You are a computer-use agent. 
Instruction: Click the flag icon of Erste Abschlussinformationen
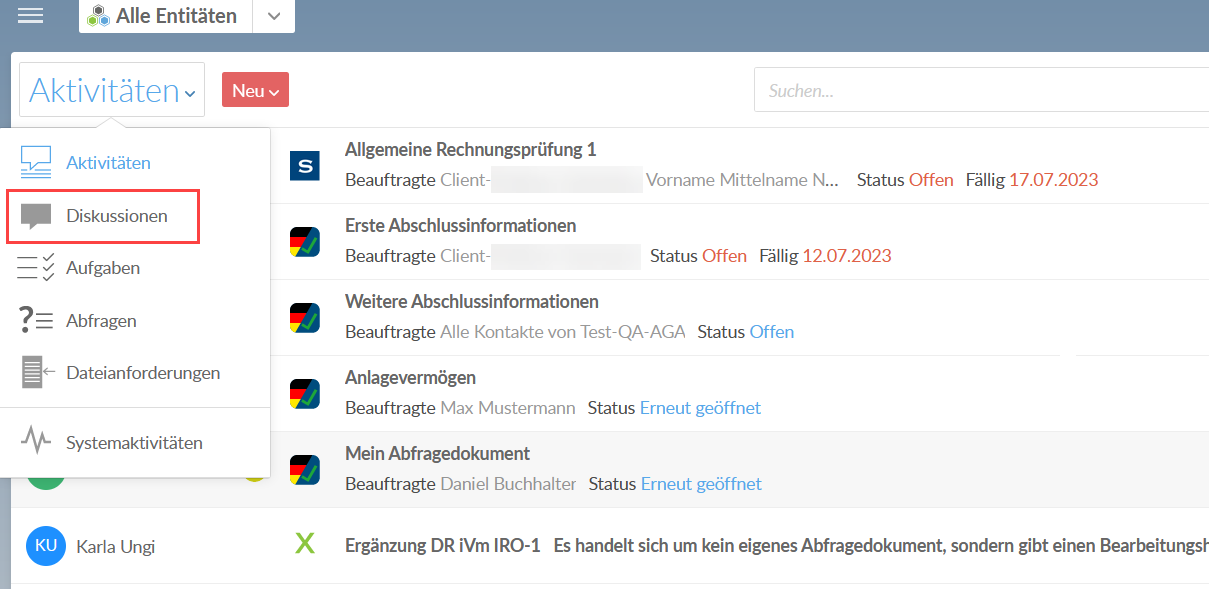(x=304, y=242)
